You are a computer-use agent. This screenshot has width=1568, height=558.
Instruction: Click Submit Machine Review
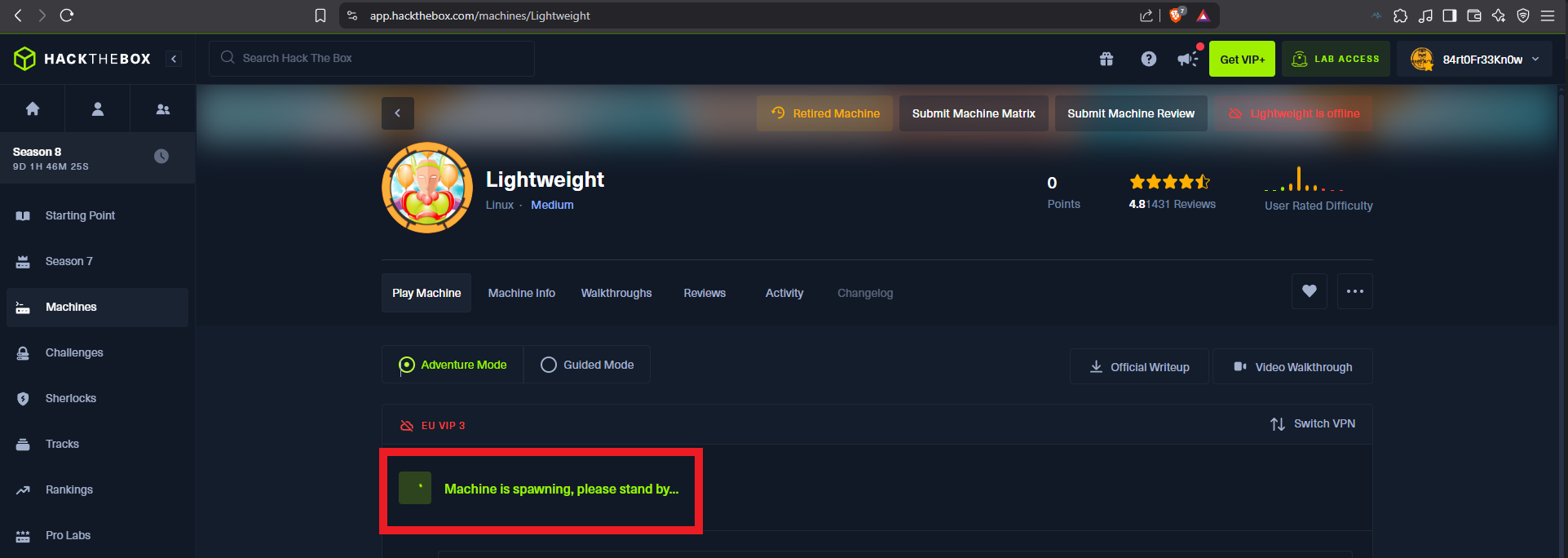[x=1131, y=113]
